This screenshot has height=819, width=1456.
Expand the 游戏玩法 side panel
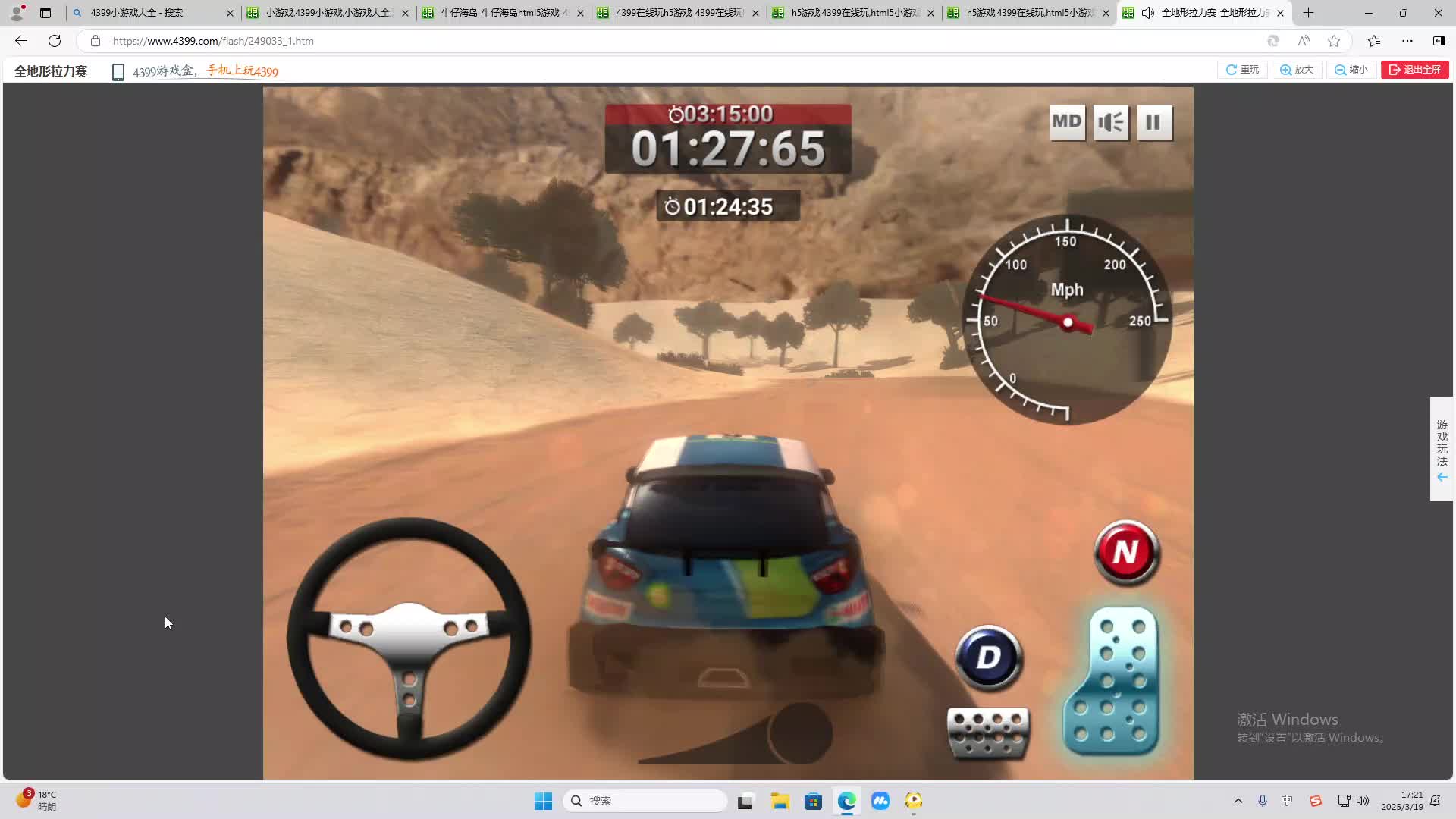click(1442, 449)
